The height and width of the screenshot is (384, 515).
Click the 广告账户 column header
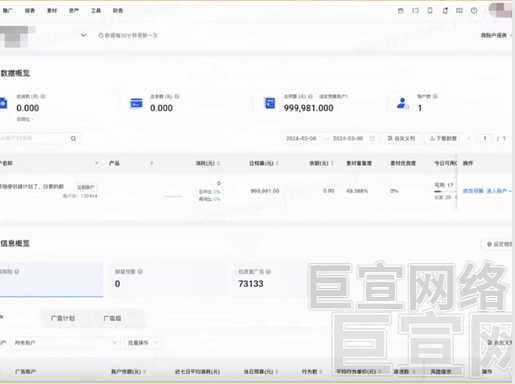[x=25, y=372]
